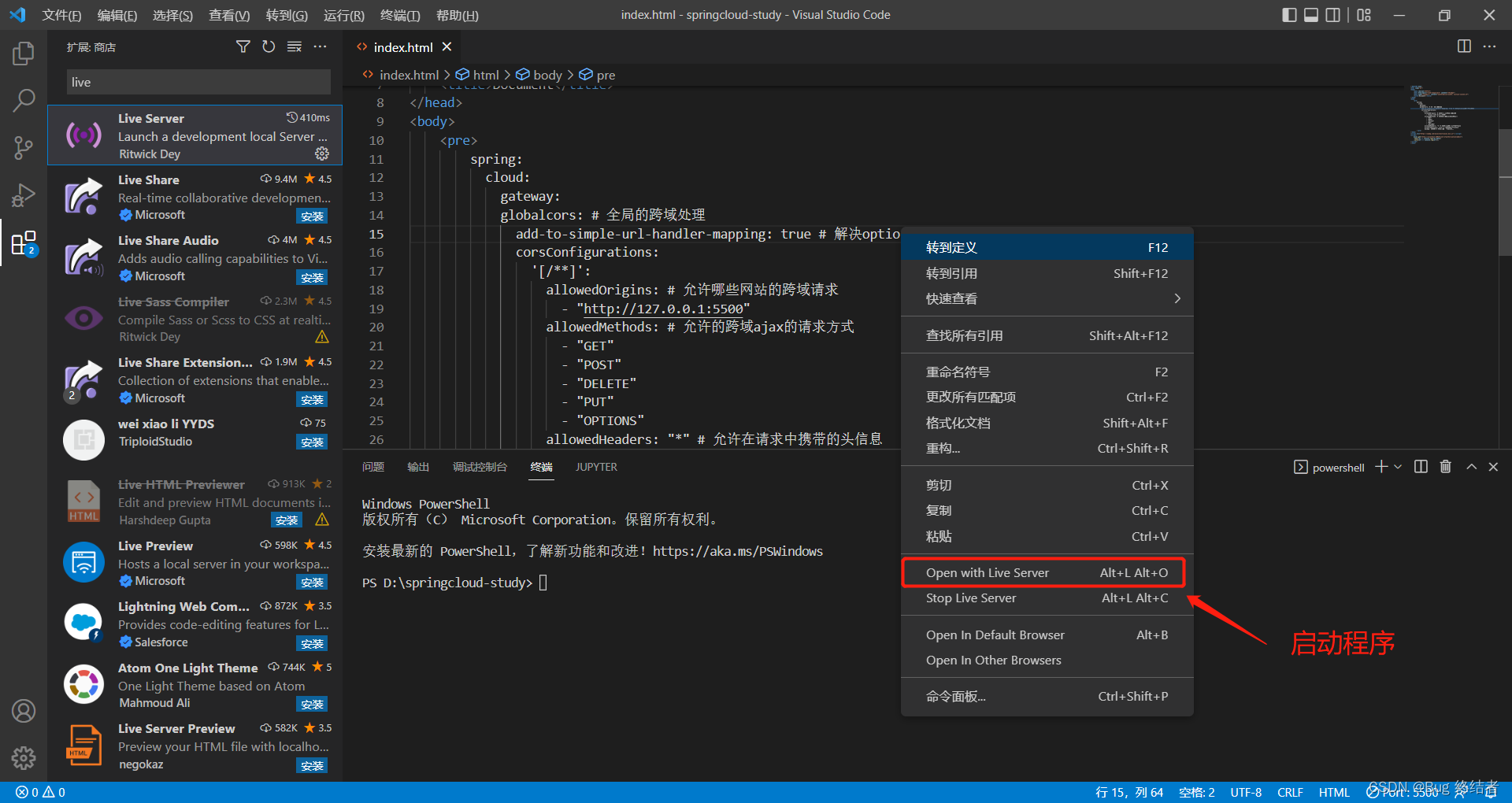1512x803 pixels.
Task: Open the Accounts icon in activity bar
Action: coord(24,711)
